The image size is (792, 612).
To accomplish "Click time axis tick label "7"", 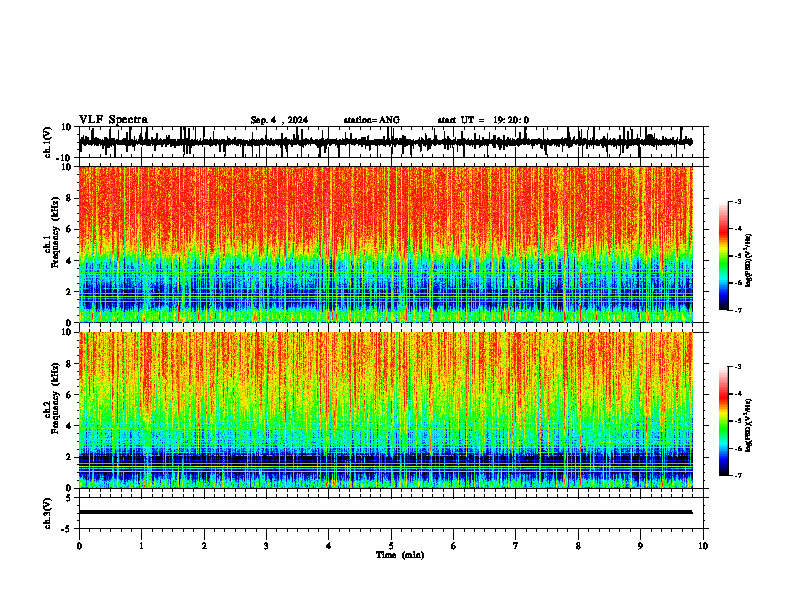I will point(516,546).
